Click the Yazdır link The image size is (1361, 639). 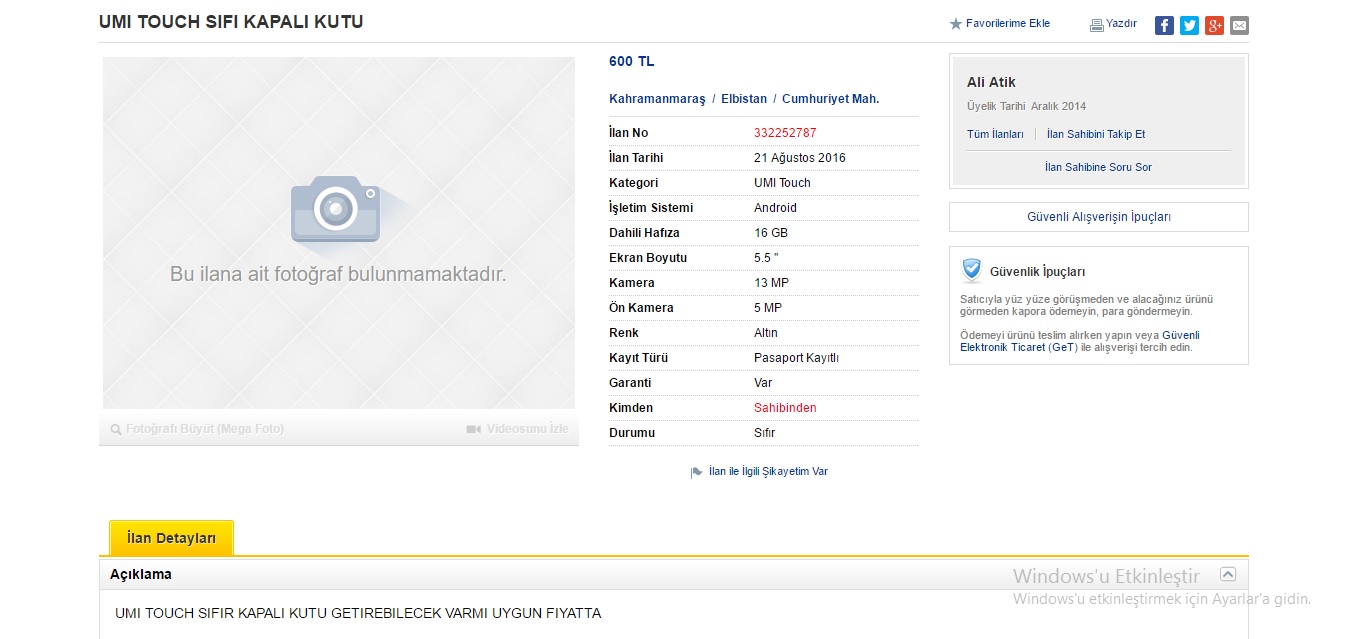[1121, 24]
